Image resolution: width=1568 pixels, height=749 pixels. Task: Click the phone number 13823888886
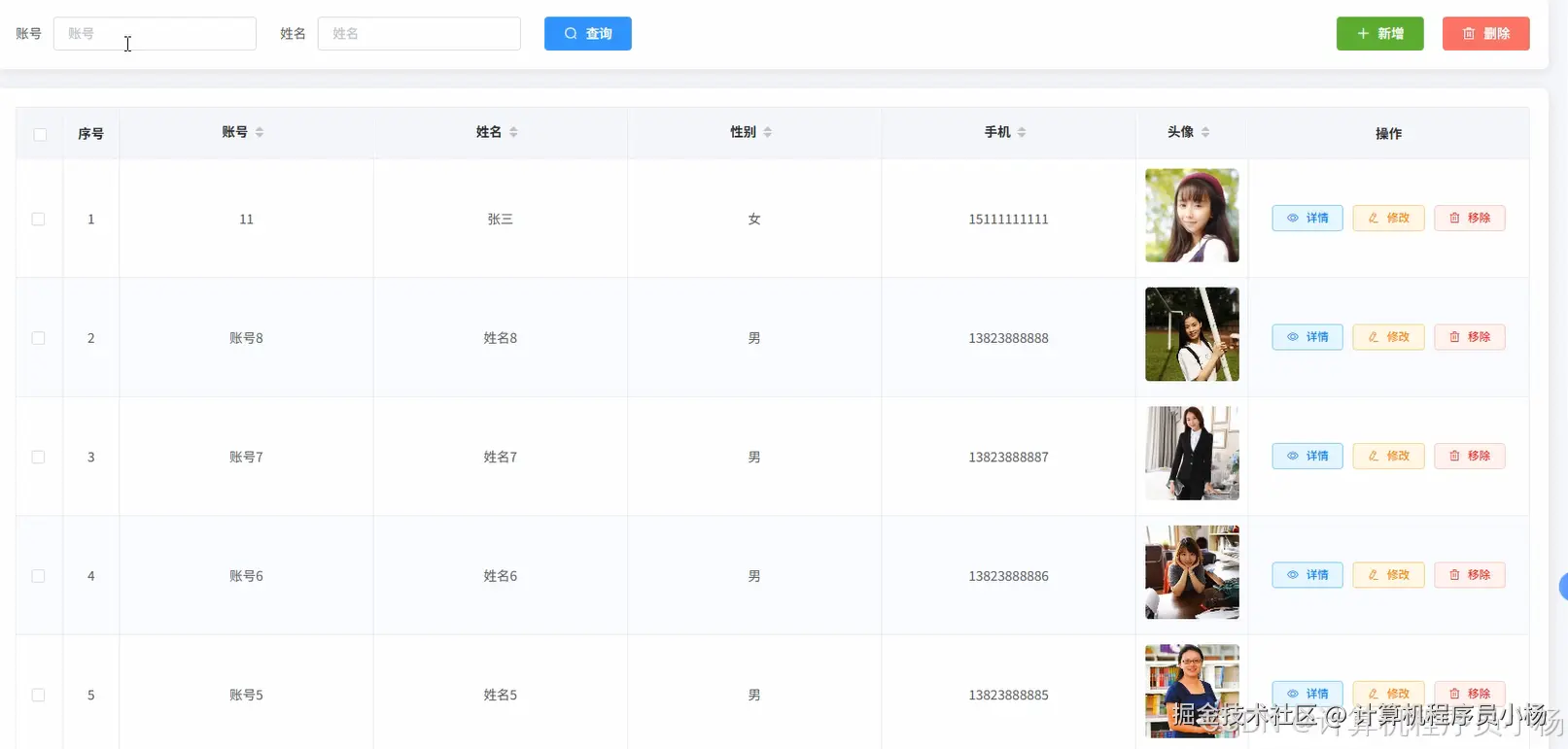pyautogui.click(x=1008, y=576)
